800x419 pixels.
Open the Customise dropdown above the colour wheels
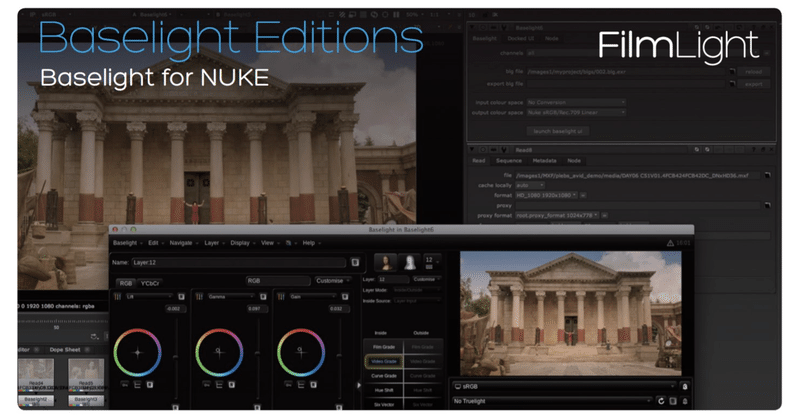(332, 281)
